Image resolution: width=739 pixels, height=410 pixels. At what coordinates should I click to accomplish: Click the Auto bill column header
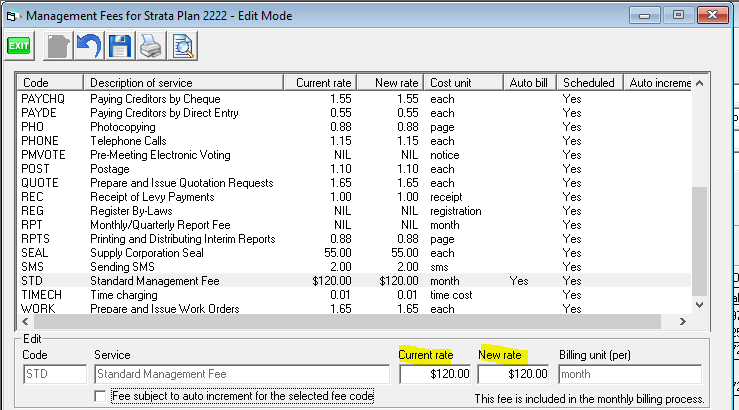pos(530,82)
